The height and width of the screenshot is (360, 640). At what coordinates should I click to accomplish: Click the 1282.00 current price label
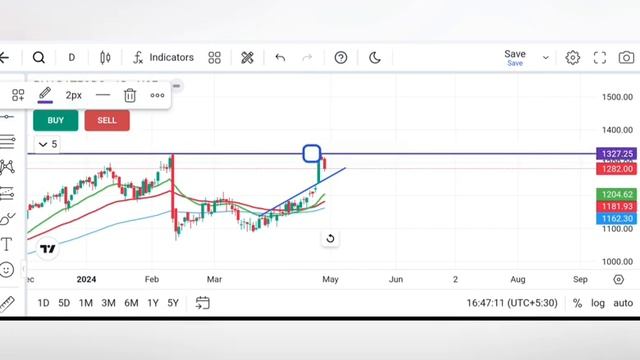[x=616, y=169]
